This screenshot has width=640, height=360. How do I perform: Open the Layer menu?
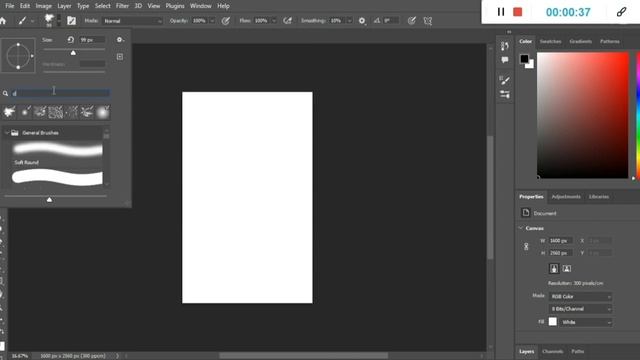(64, 6)
